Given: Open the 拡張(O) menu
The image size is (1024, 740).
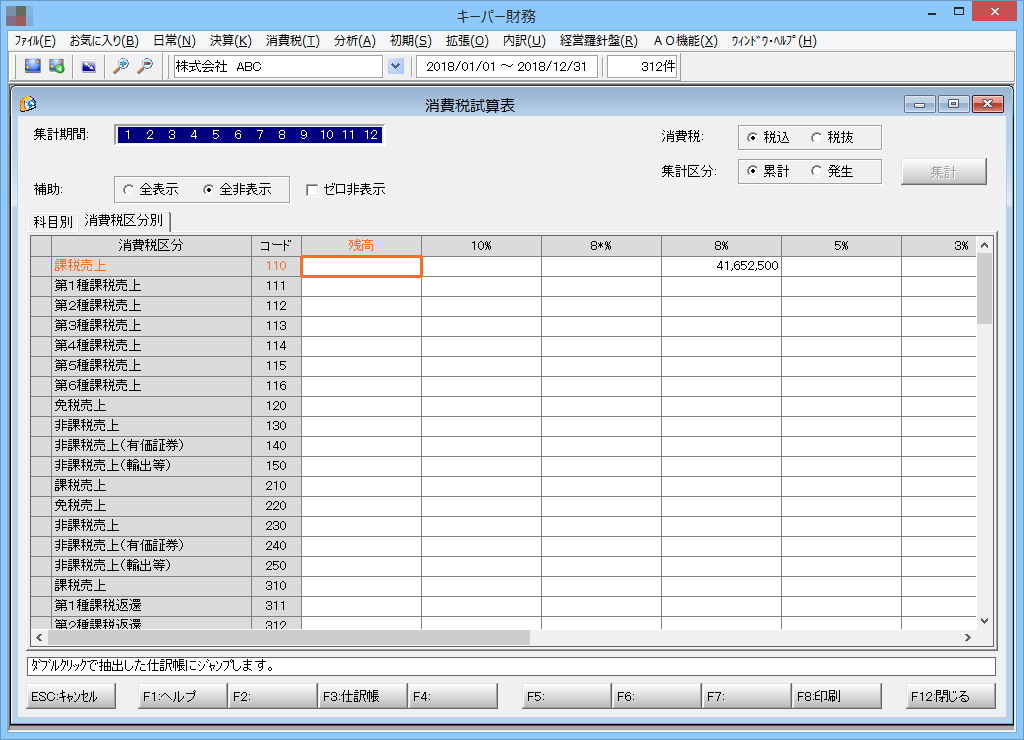Looking at the screenshot, I should pyautogui.click(x=467, y=40).
